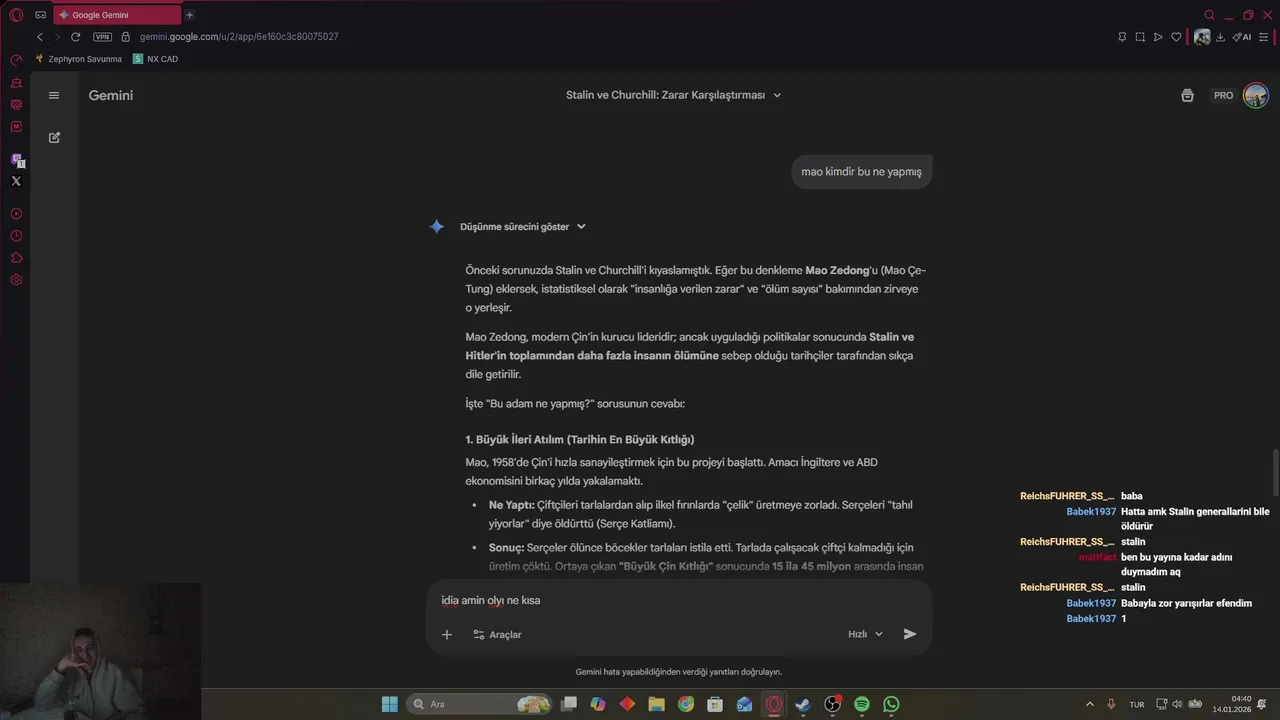
Task: Open WhatsApp in the taskbar
Action: click(x=891, y=704)
